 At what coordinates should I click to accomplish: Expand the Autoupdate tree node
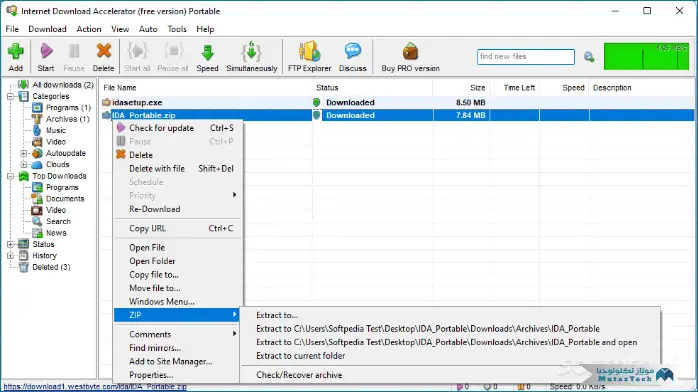pos(24,153)
